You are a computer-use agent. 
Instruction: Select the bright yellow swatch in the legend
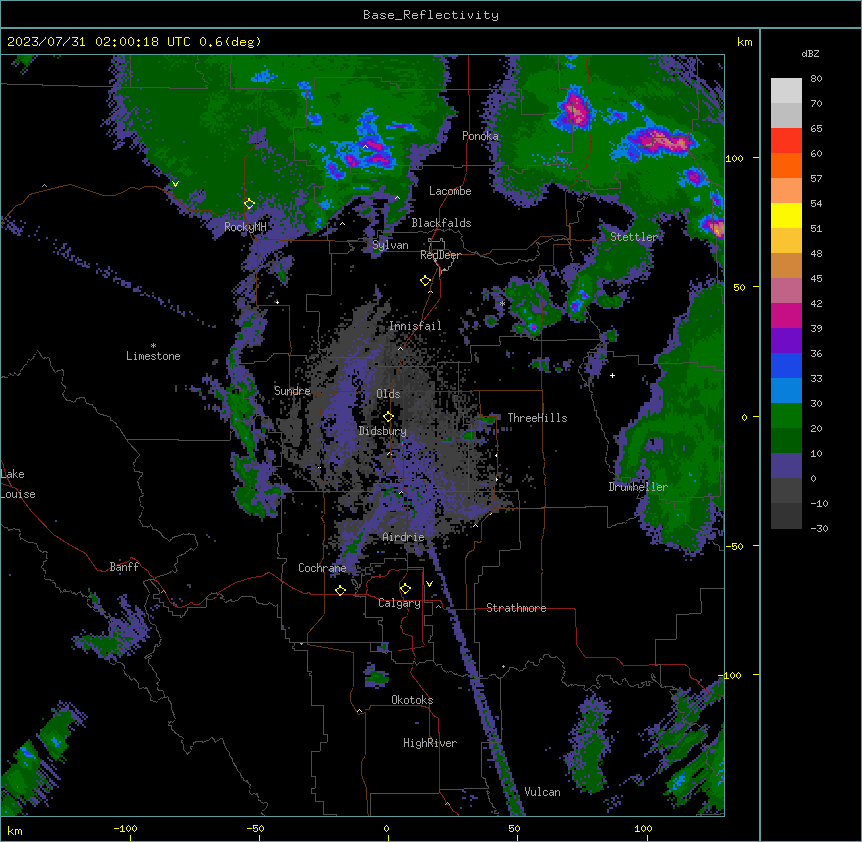786,215
